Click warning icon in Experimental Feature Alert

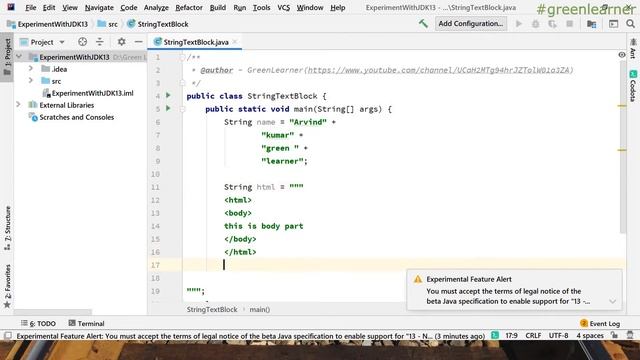(x=418, y=279)
